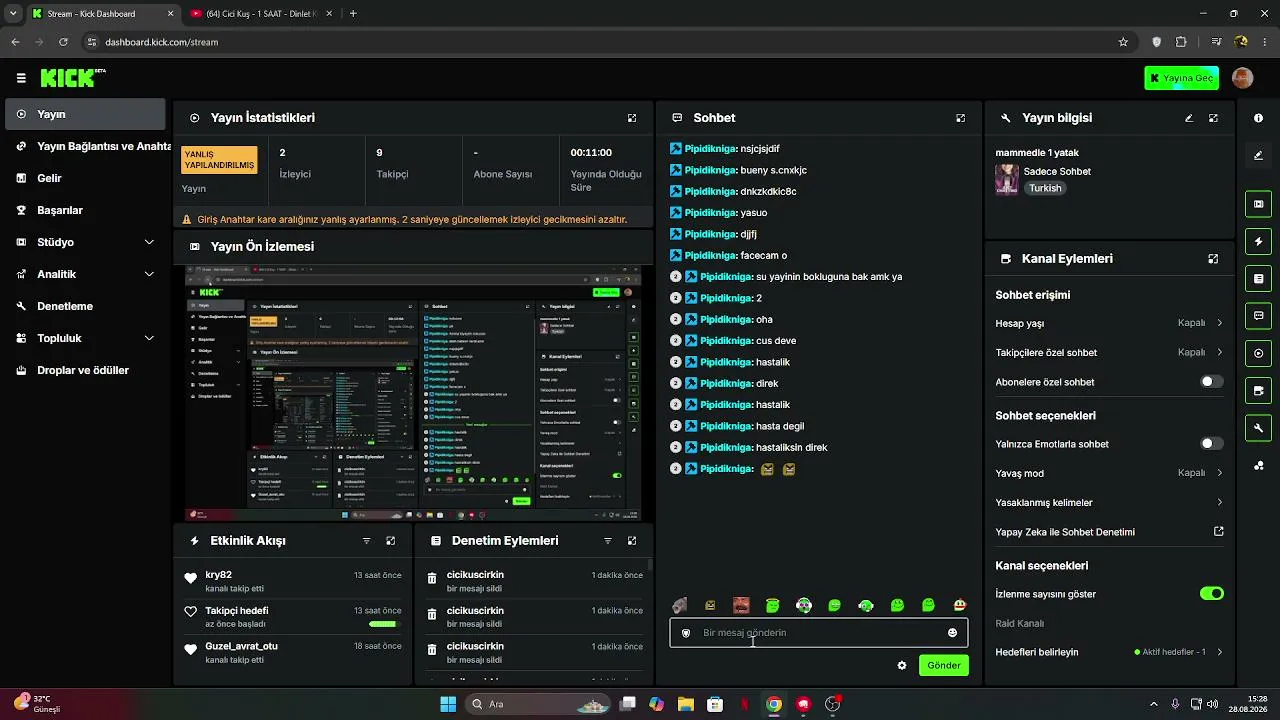Open chat settings gear beside Gönder

coord(902,665)
